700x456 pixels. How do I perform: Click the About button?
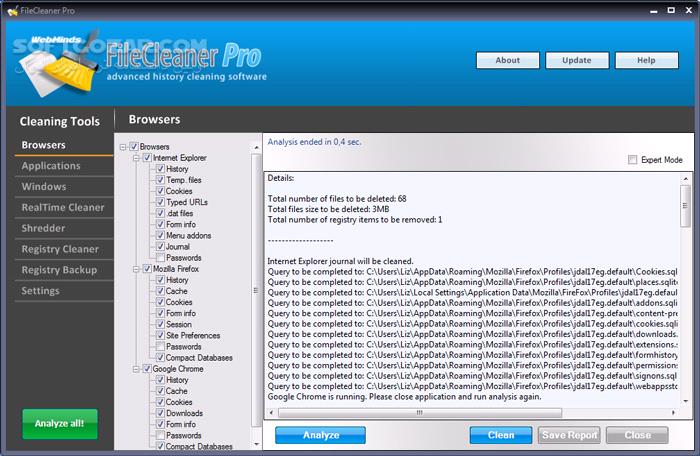pos(508,60)
